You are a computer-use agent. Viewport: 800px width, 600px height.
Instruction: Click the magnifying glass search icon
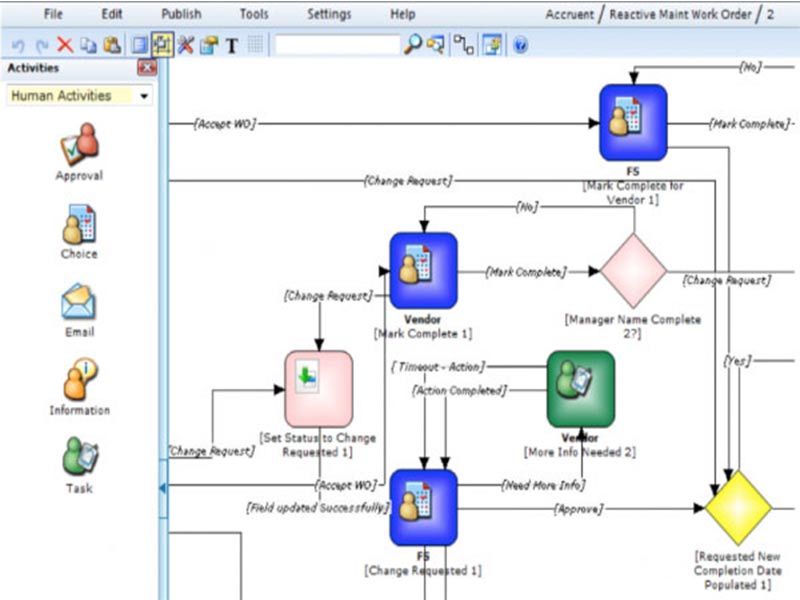pyautogui.click(x=412, y=45)
